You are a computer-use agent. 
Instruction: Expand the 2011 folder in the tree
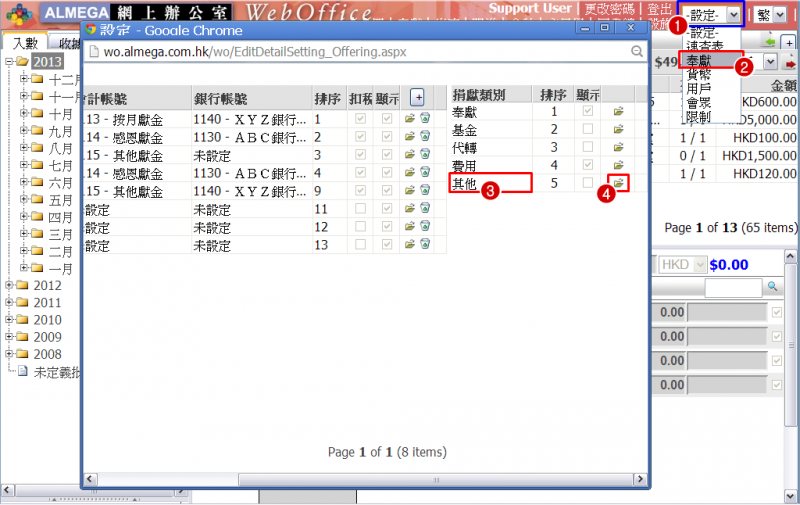pos(9,302)
